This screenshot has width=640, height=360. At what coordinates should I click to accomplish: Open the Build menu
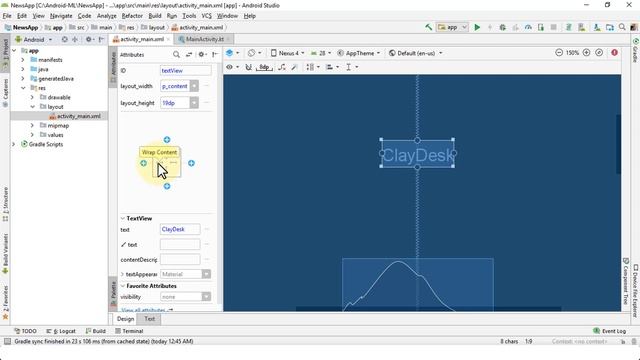pyautogui.click(x=155, y=16)
